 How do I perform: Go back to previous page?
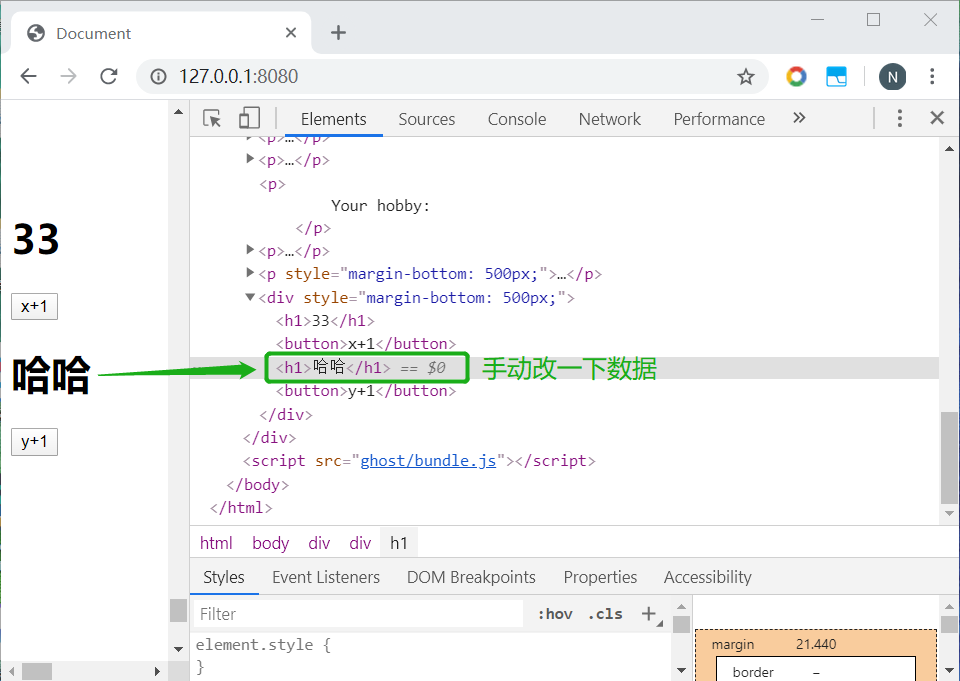[x=28, y=77]
